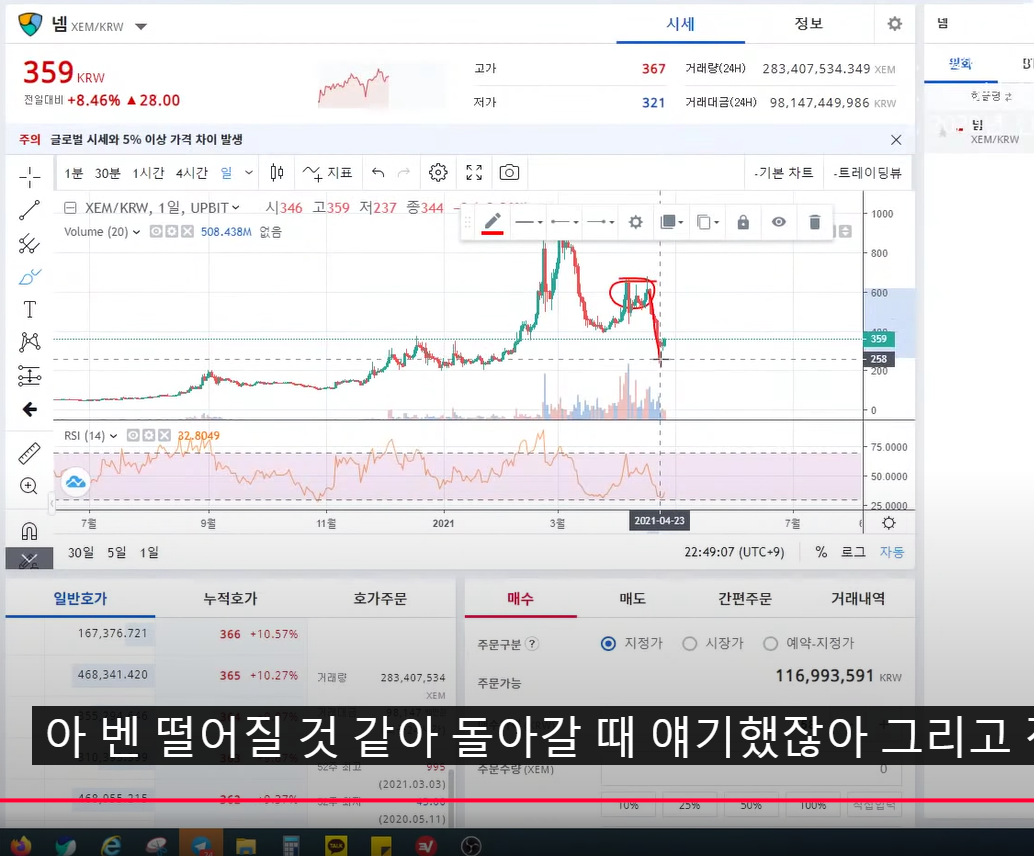Viewport: 1034px width, 856px height.
Task: Expand more time interval options chevron
Action: [x=249, y=173]
